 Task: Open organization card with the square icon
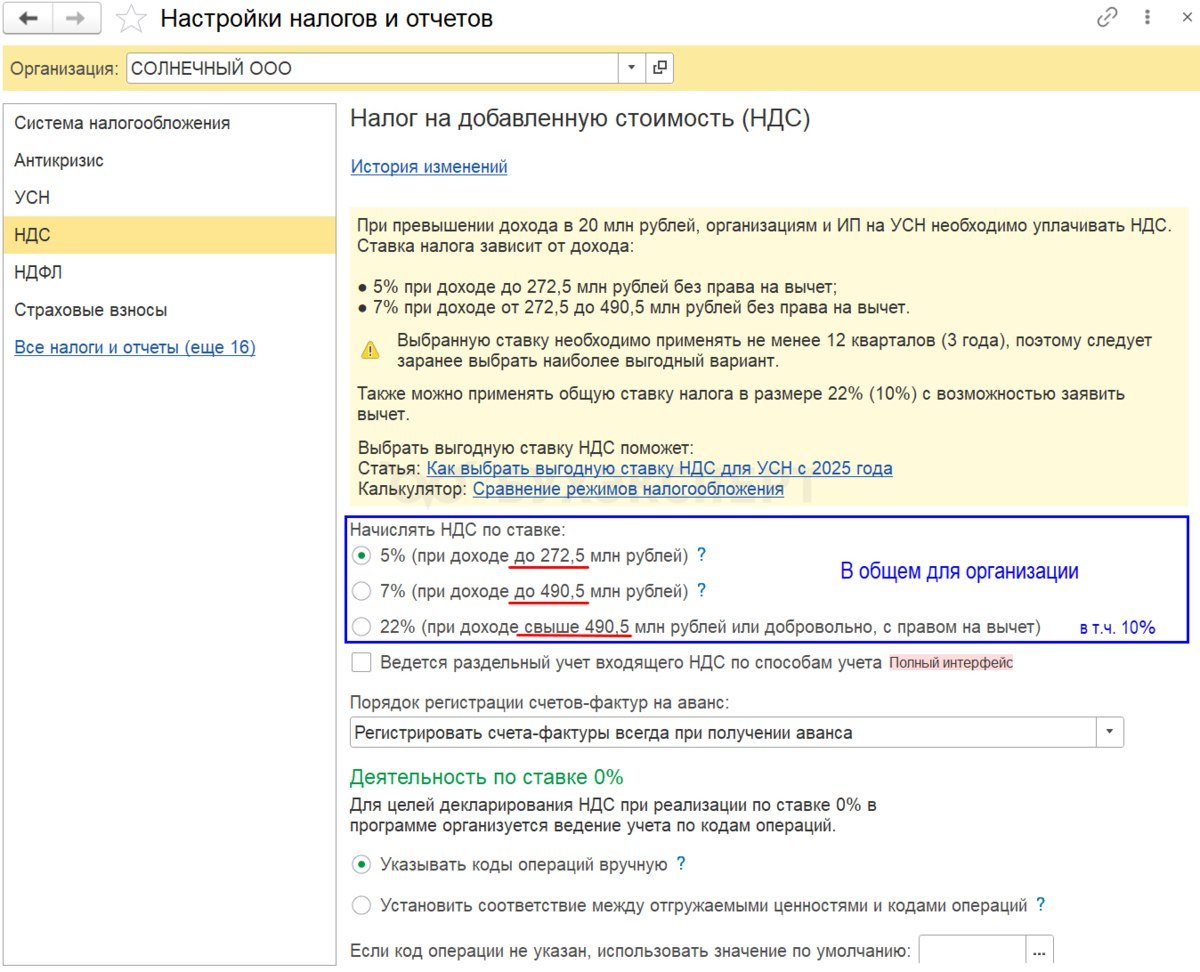tap(660, 68)
